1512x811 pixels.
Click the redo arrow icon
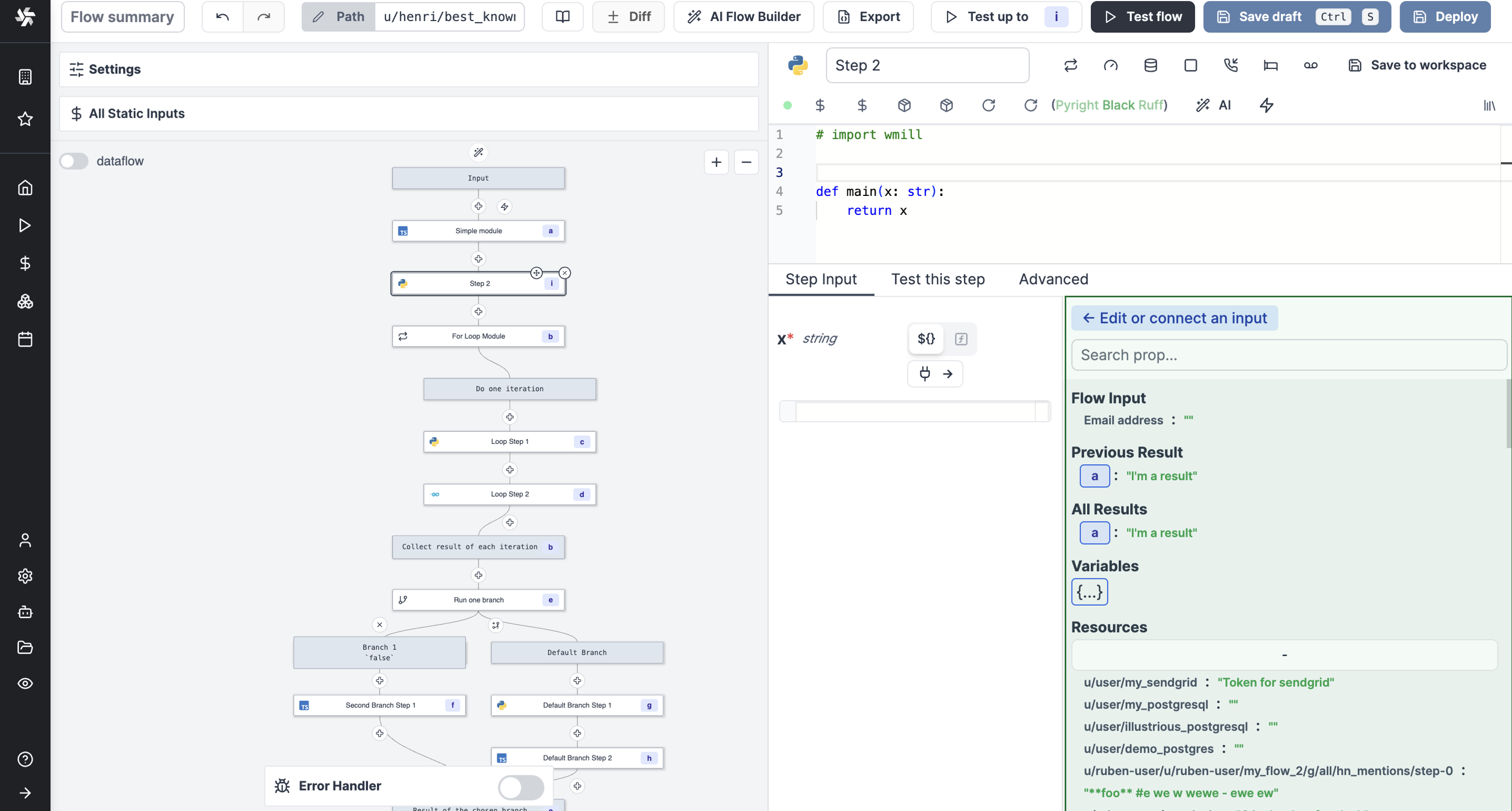(x=264, y=16)
